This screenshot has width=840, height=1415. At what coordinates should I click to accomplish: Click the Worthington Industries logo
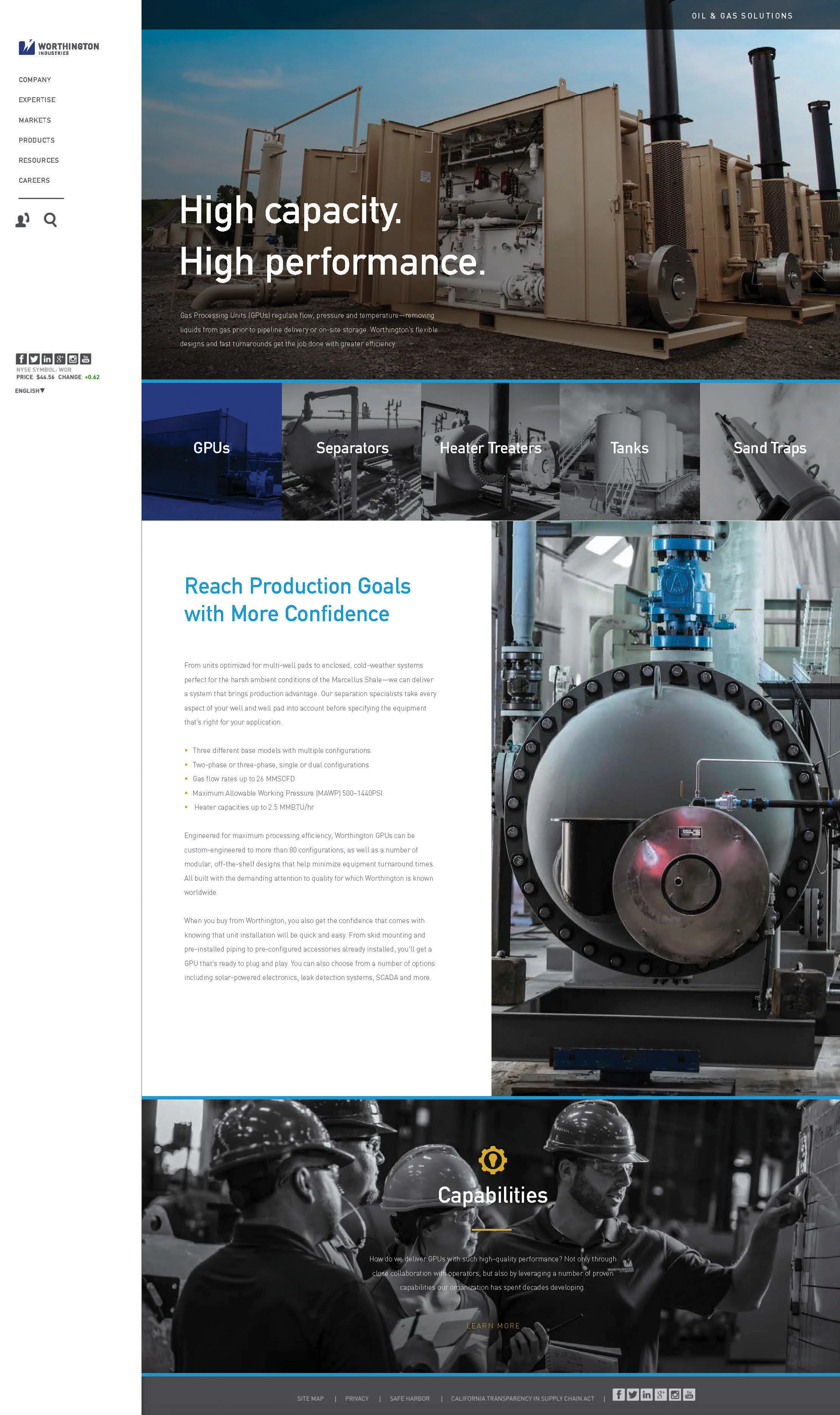pos(59,48)
